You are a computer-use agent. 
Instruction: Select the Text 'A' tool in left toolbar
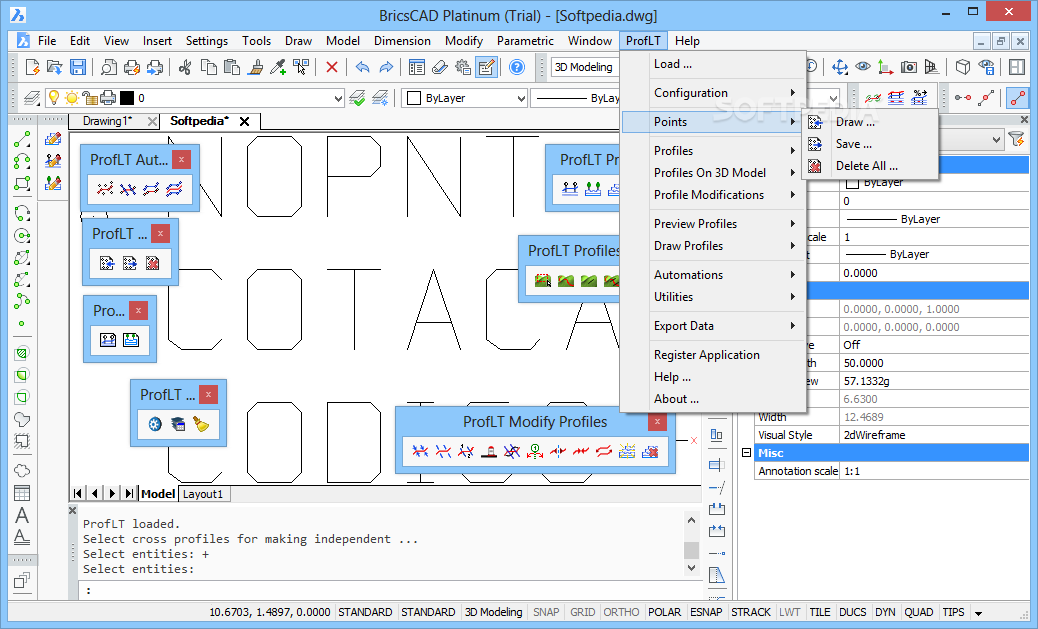[22, 515]
